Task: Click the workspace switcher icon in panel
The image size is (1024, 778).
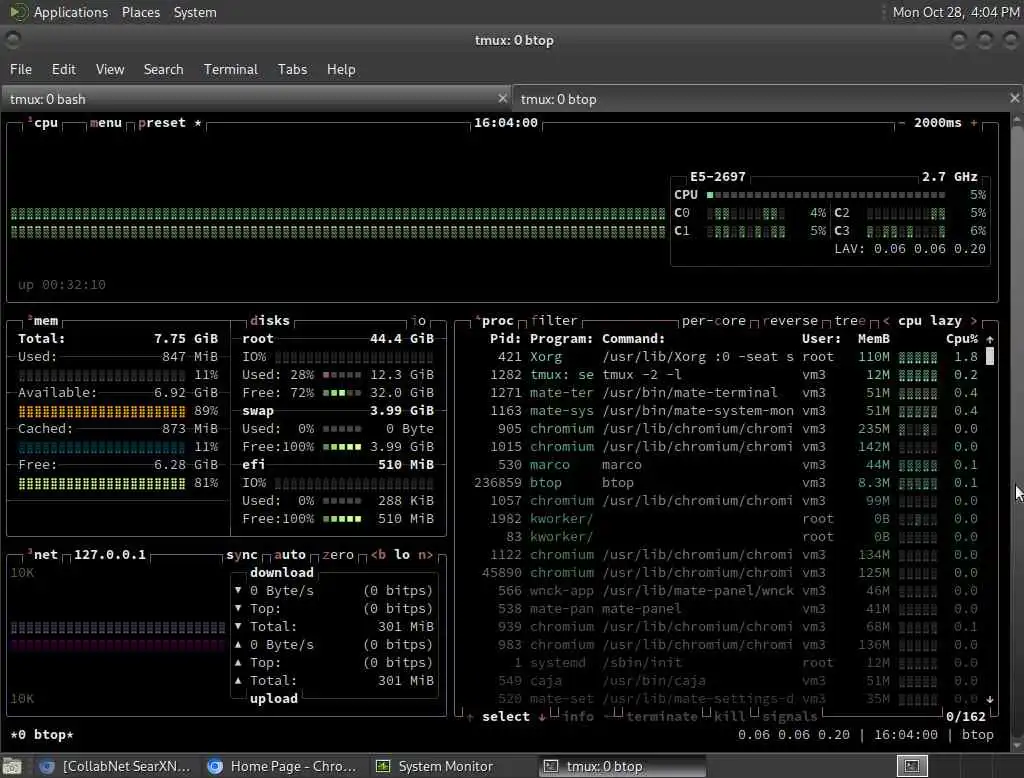Action: [912, 766]
